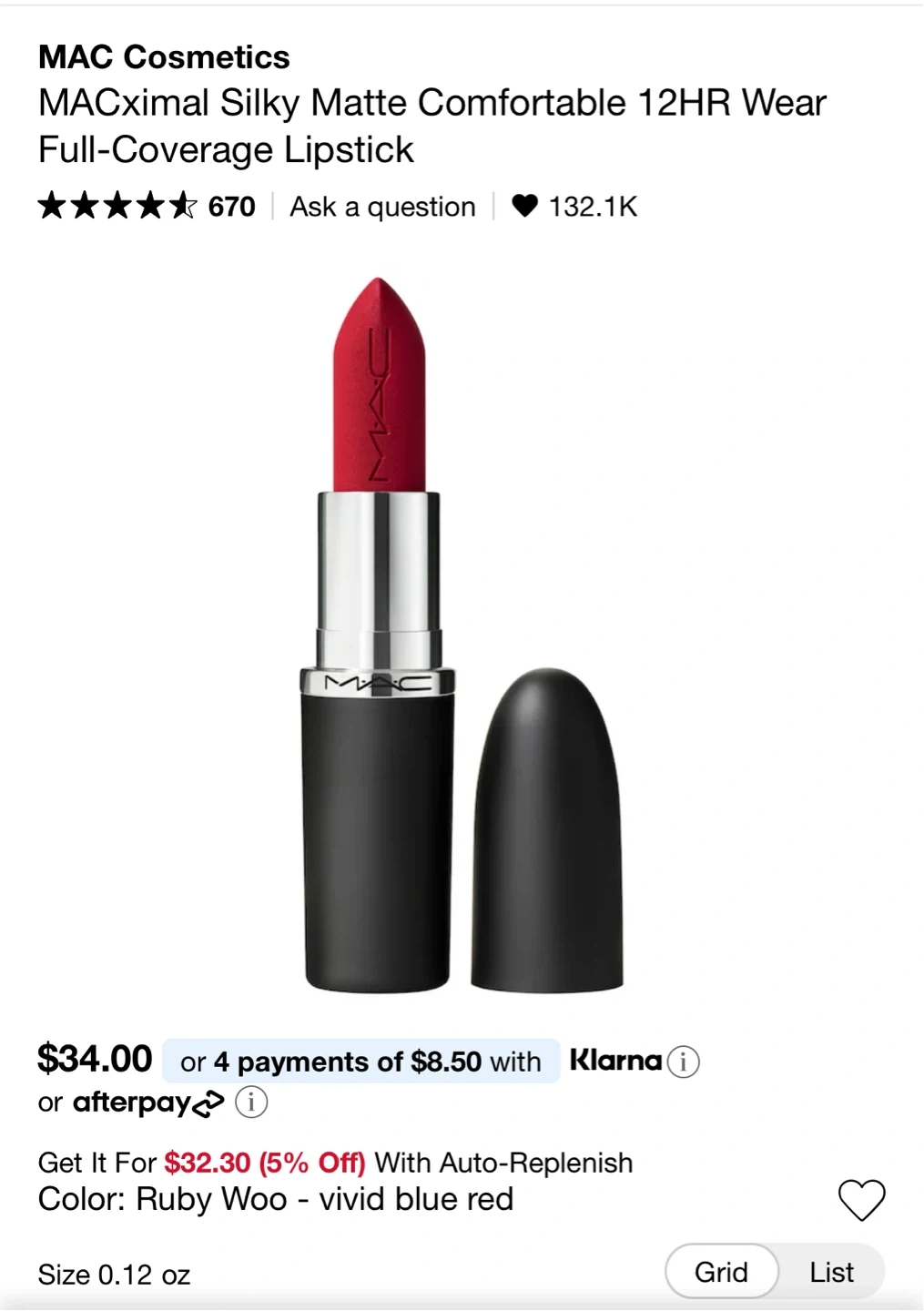Click the Ask a question link

click(382, 207)
